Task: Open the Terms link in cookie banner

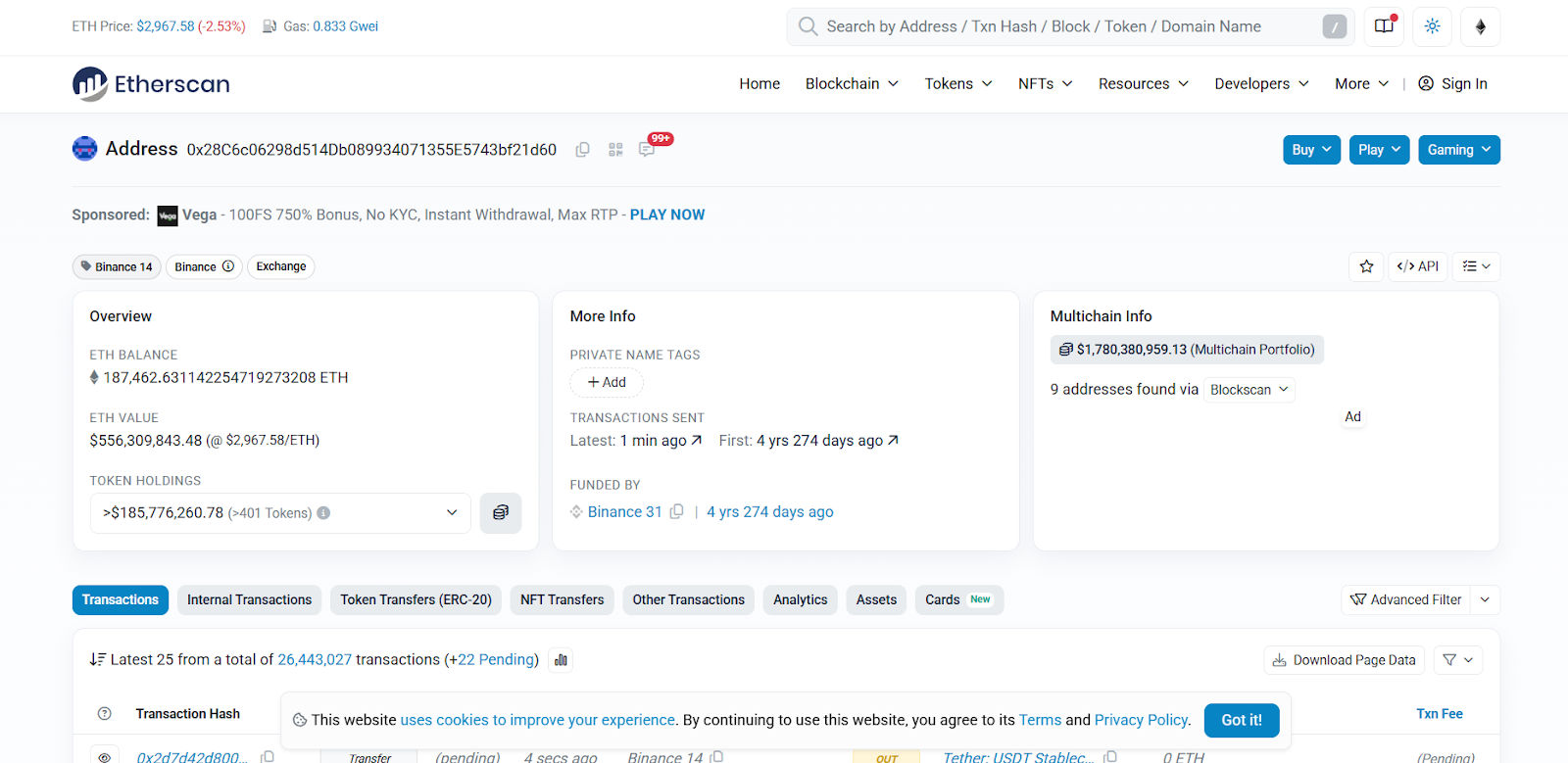Action: (1040, 720)
